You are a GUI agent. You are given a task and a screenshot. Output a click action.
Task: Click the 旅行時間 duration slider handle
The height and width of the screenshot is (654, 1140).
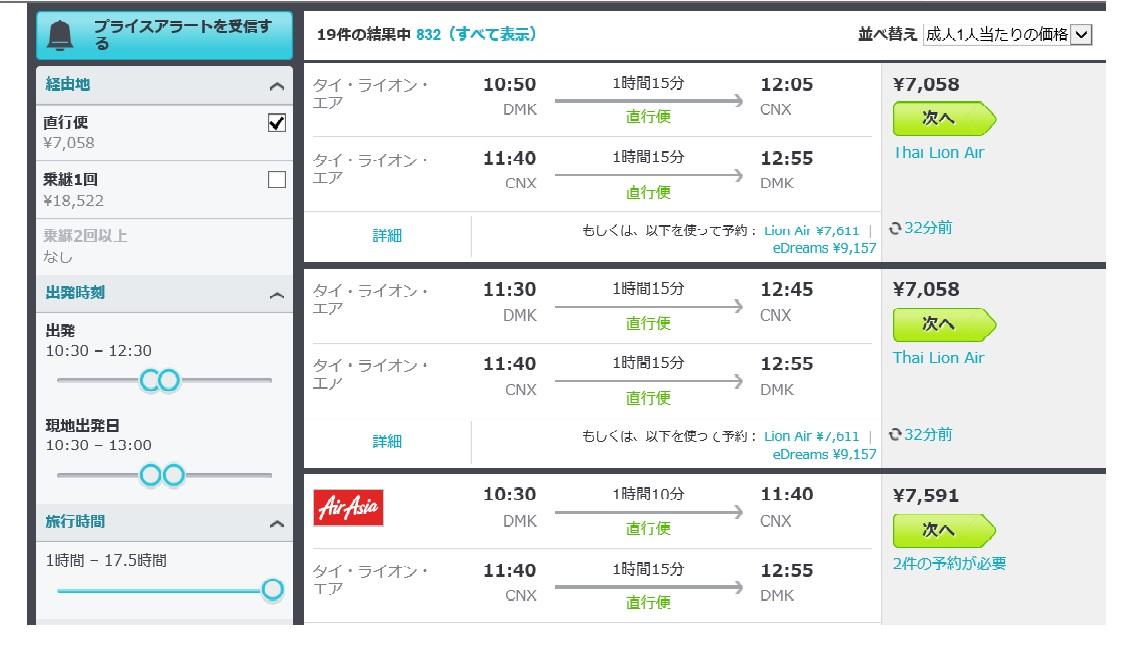pos(272,590)
